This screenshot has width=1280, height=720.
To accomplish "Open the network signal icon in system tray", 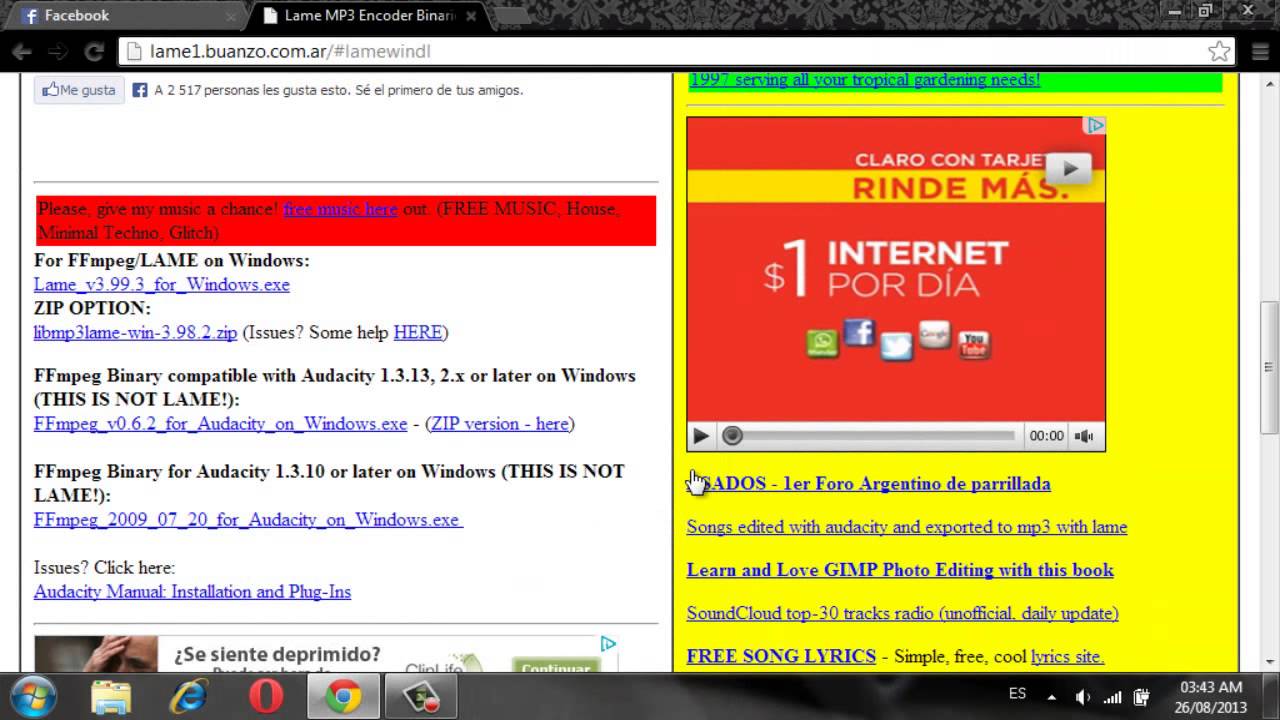I will tap(1112, 697).
